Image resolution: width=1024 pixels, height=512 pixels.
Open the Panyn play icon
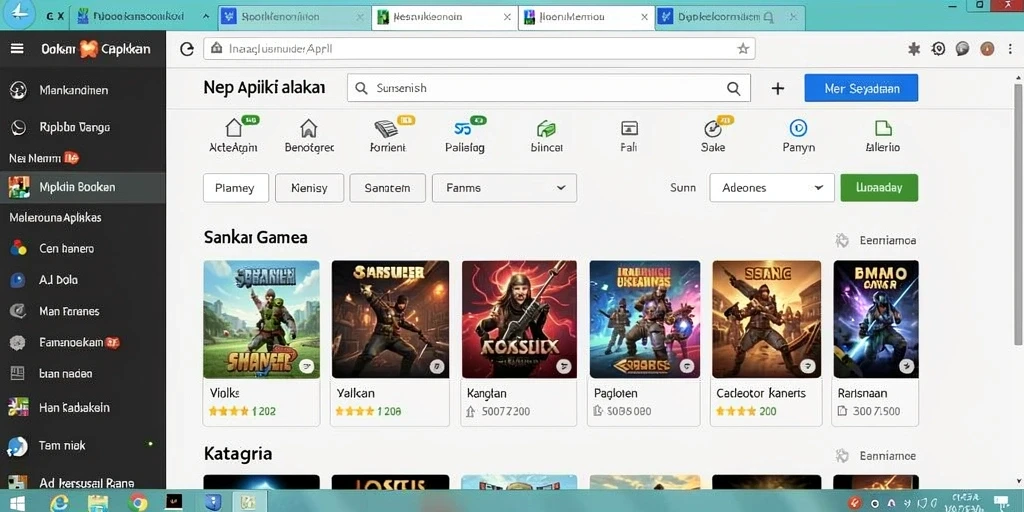pos(798,127)
